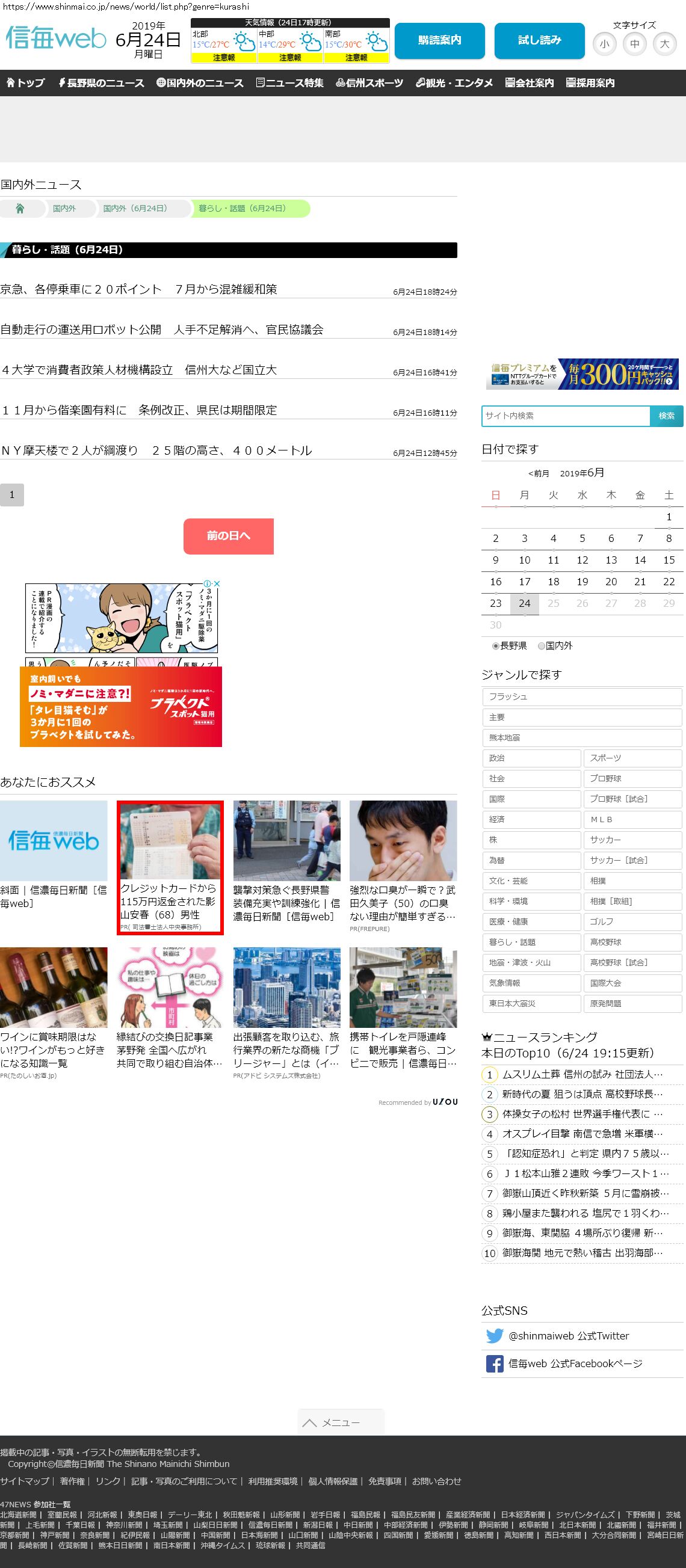Open the Facebook icon for 信毎web page

click(495, 1364)
